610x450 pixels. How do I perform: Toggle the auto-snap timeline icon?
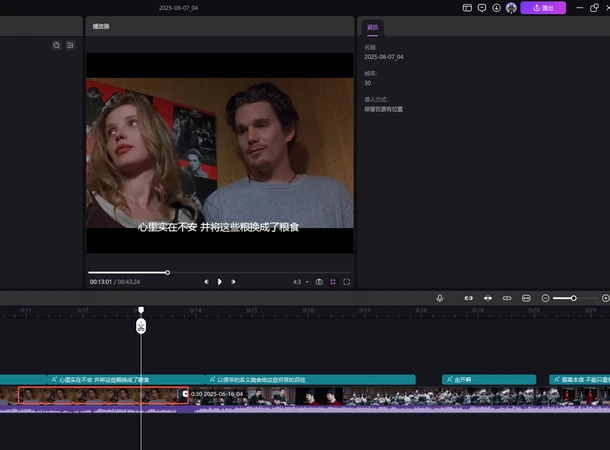[488, 298]
